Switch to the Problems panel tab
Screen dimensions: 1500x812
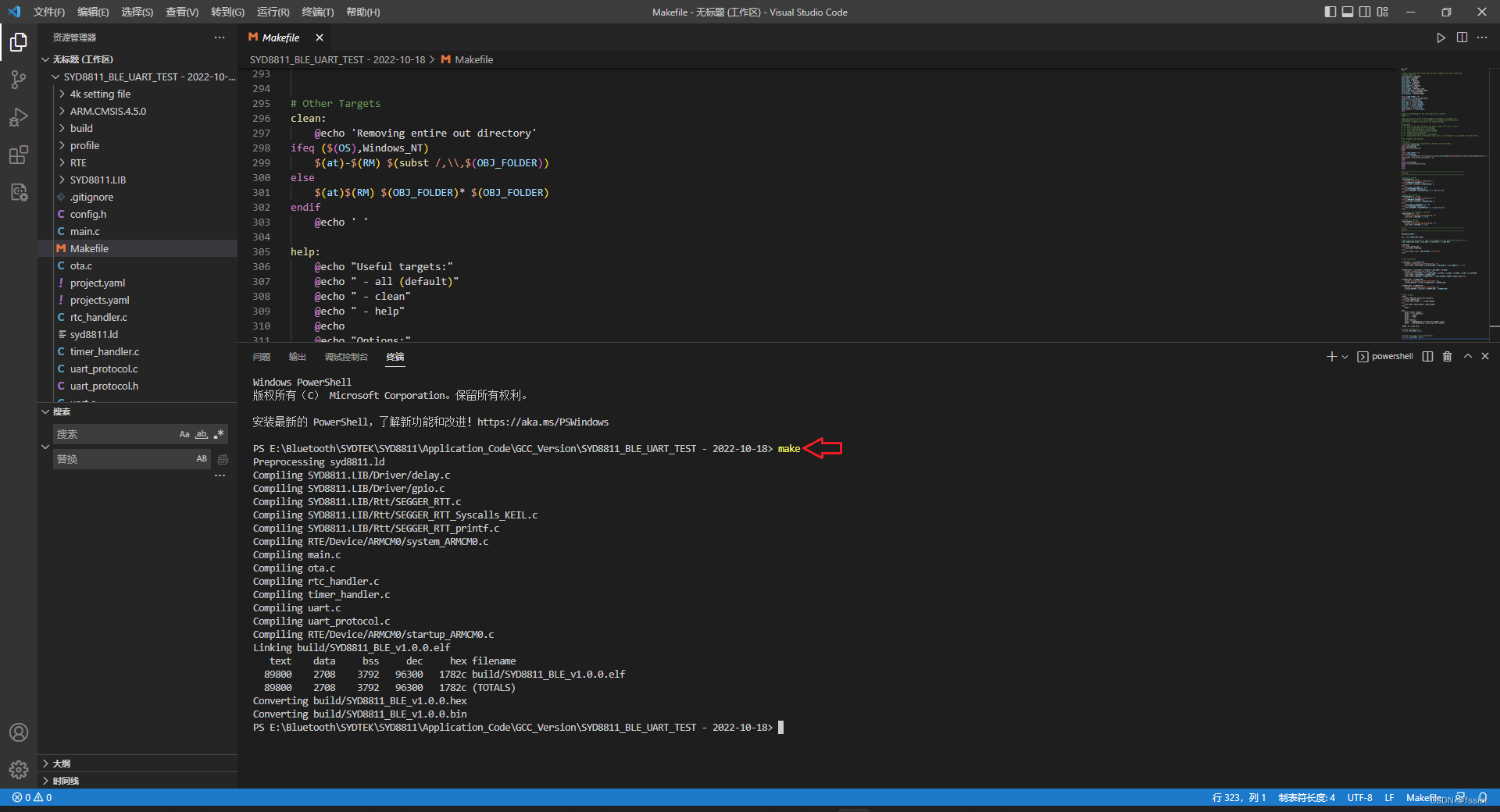tap(262, 357)
